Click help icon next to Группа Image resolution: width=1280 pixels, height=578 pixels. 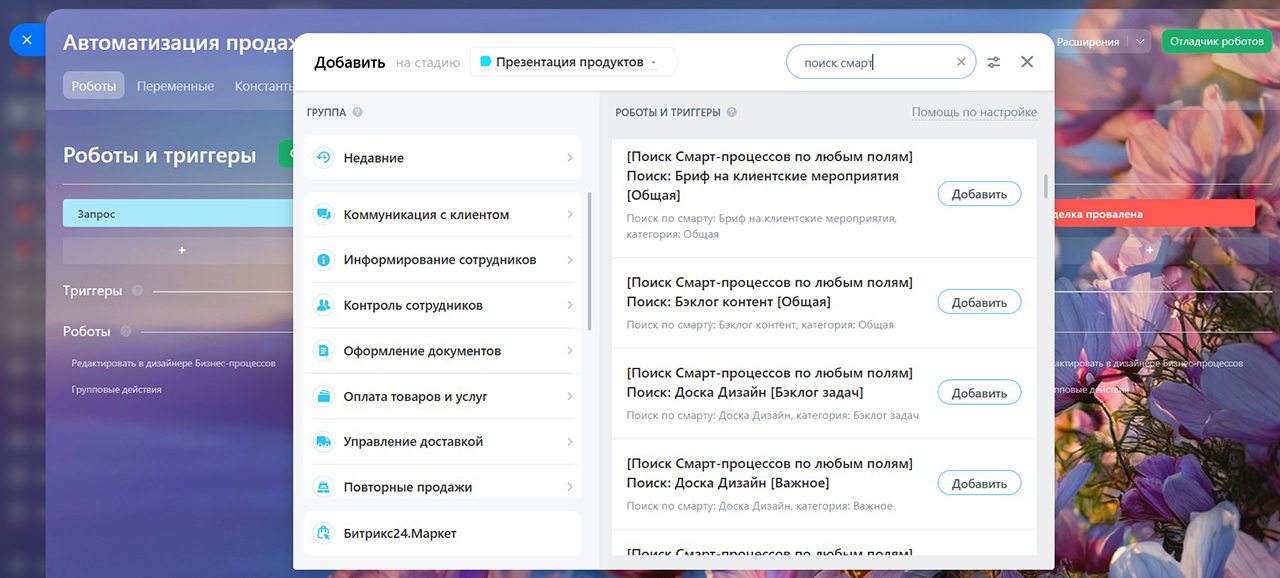[357, 113]
